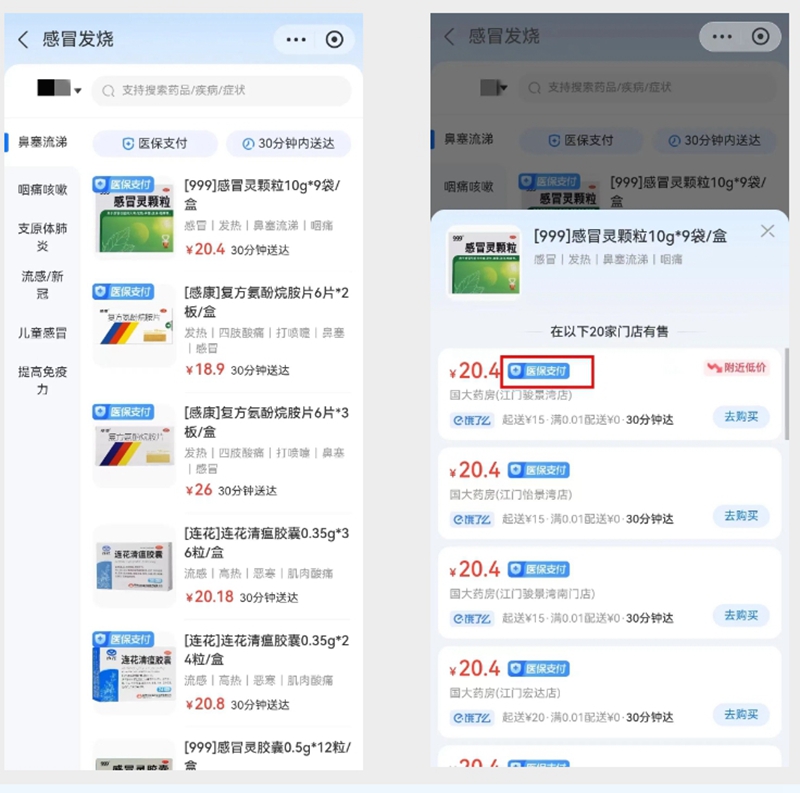800x793 pixels.
Task: Open store name 国大药房(江门骏景湾店)
Action: click(511, 395)
